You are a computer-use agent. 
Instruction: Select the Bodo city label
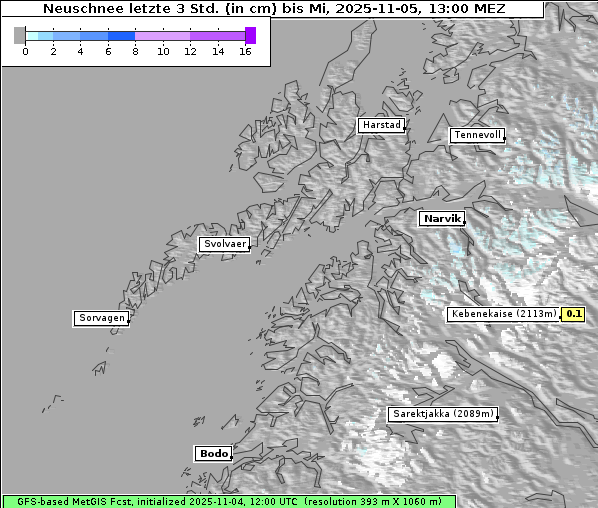[213, 453]
